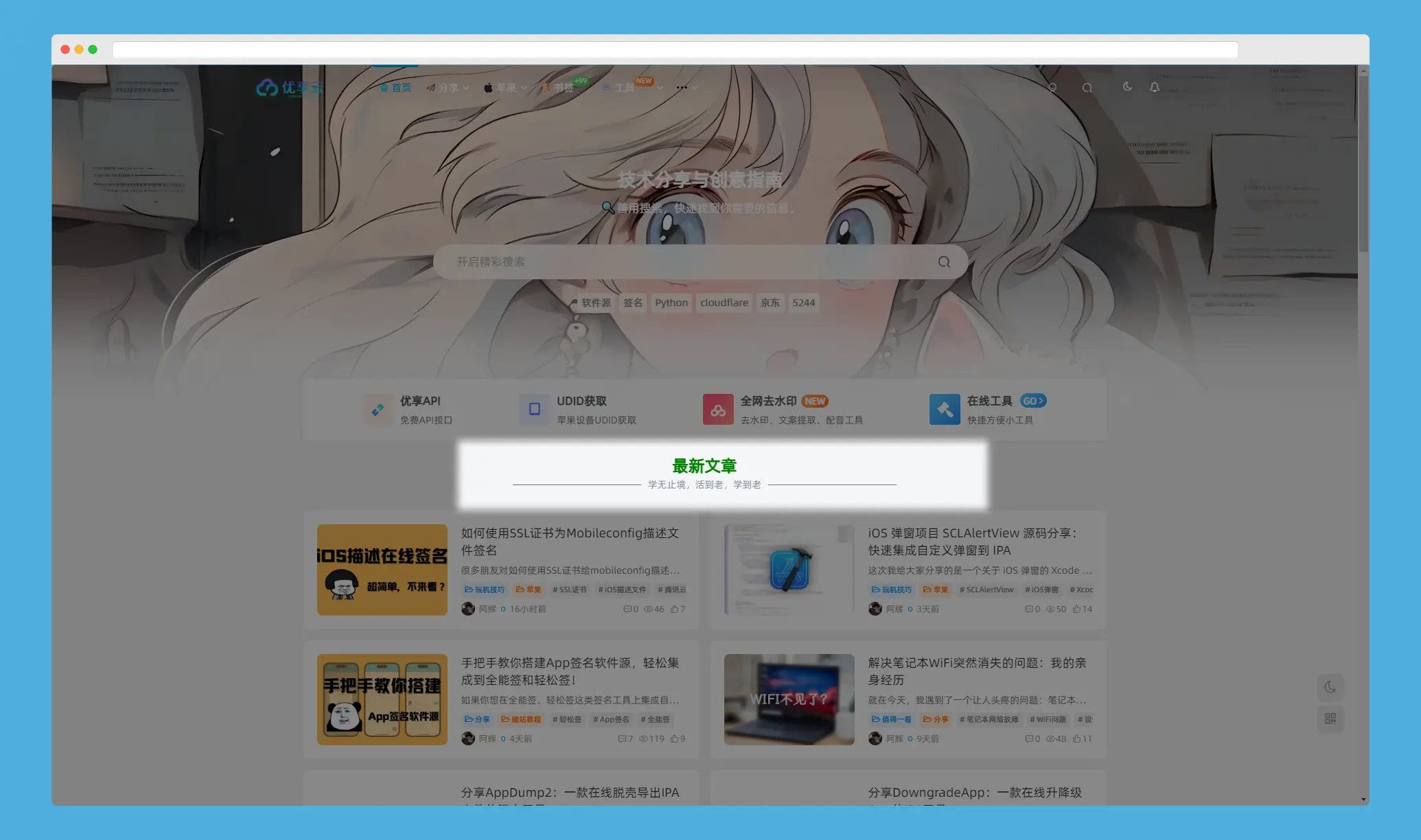Expand the 工具 navigation dropdown
The width and height of the screenshot is (1421, 840).
coord(632,88)
